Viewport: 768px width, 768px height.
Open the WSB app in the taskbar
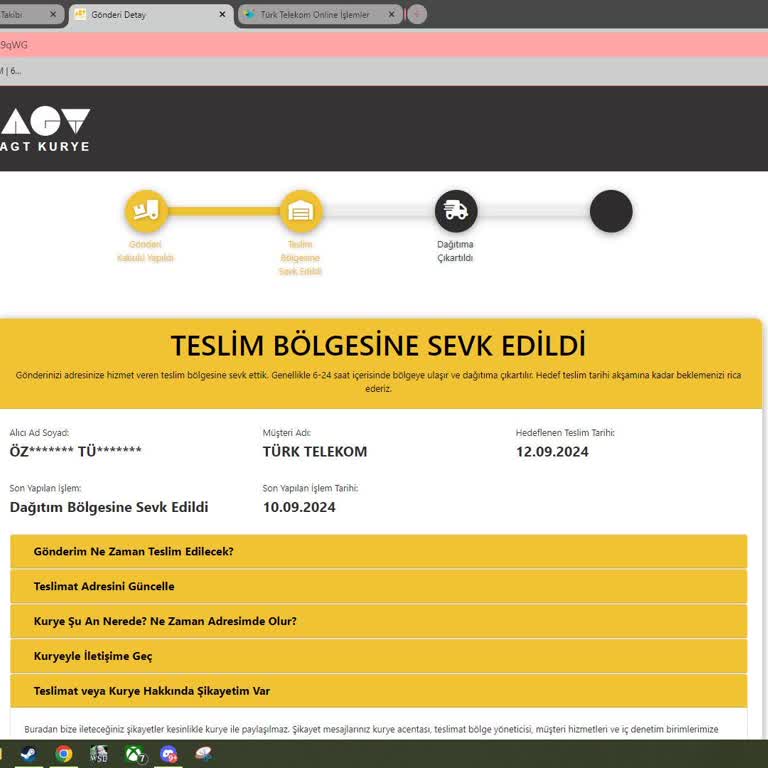(x=99, y=753)
